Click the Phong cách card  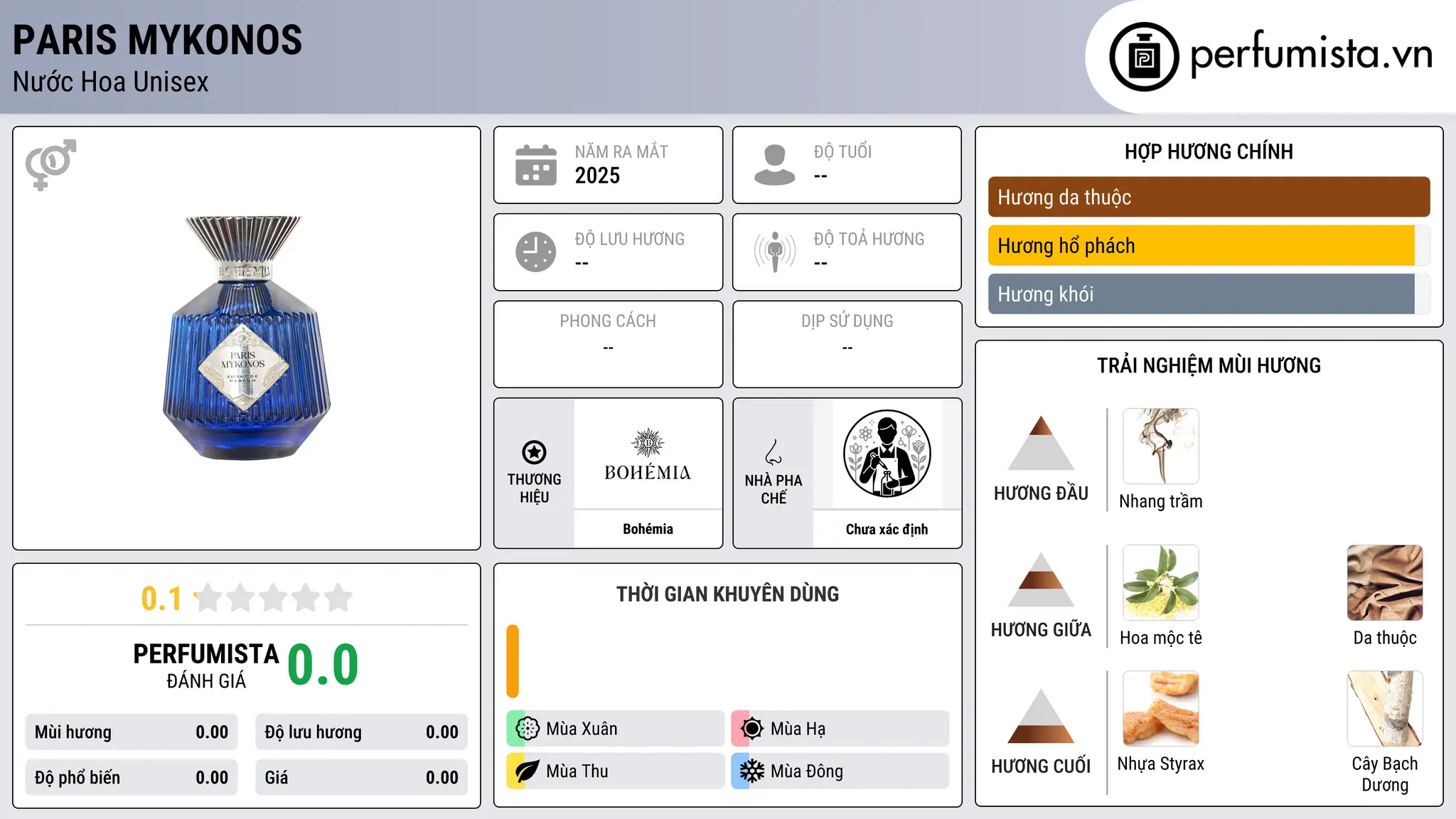pos(608,344)
